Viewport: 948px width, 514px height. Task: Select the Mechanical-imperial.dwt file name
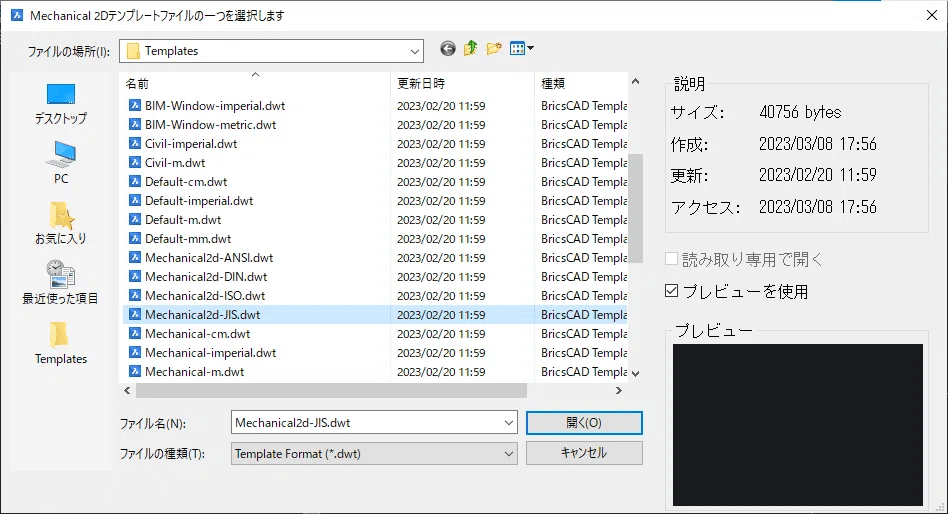[210, 352]
